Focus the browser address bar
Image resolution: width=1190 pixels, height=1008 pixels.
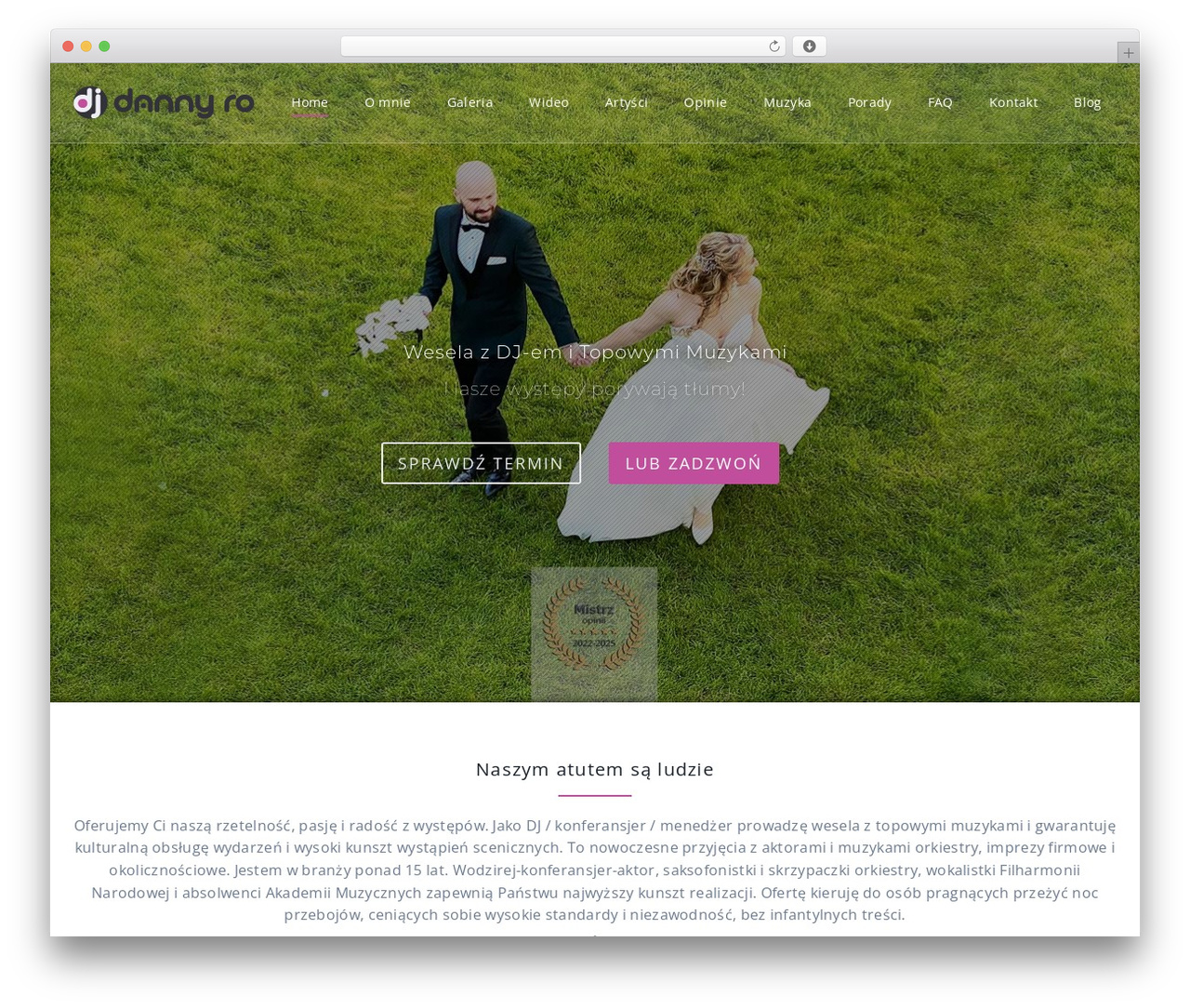562,46
